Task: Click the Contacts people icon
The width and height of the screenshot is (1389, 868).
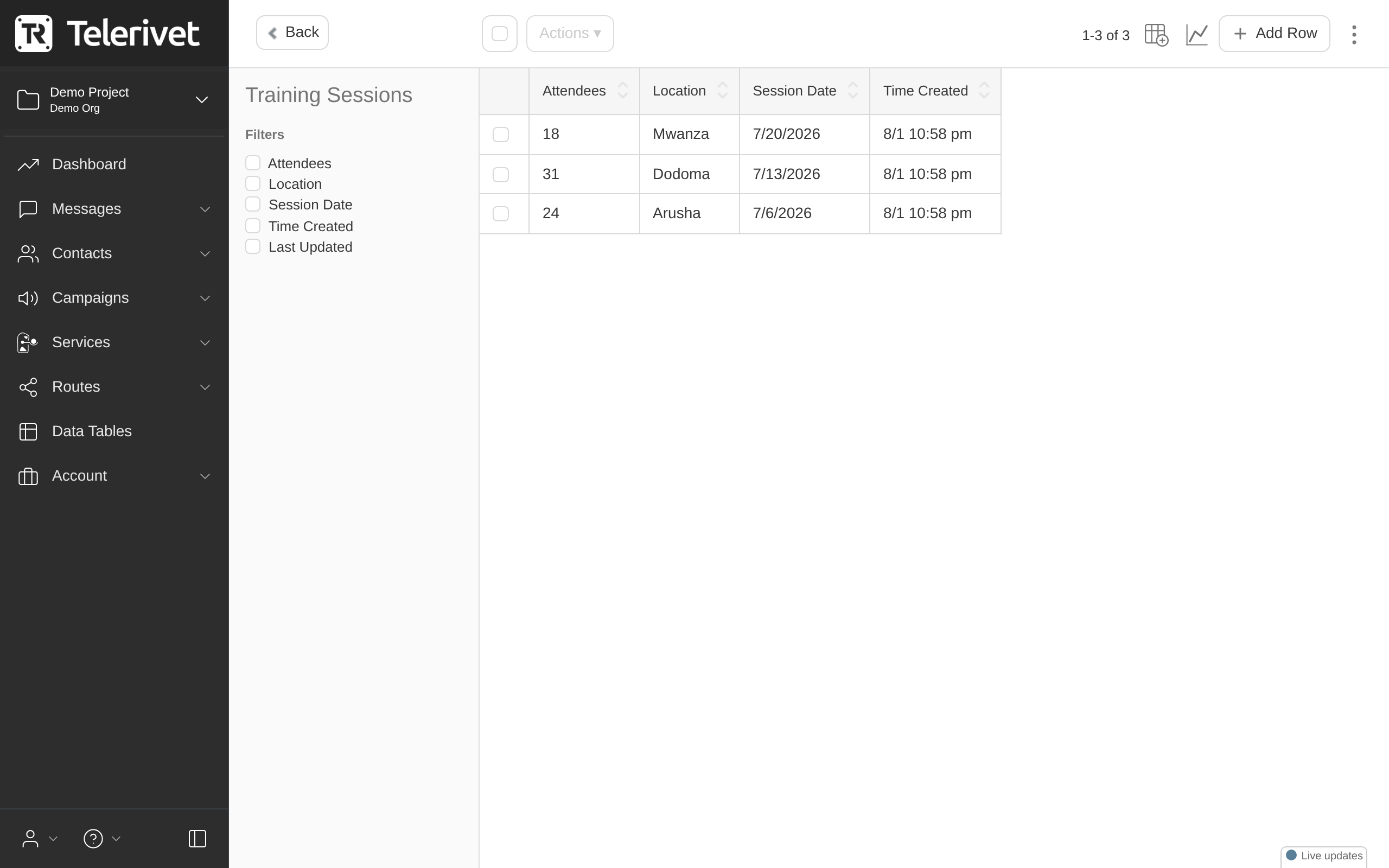Action: pyautogui.click(x=28, y=253)
